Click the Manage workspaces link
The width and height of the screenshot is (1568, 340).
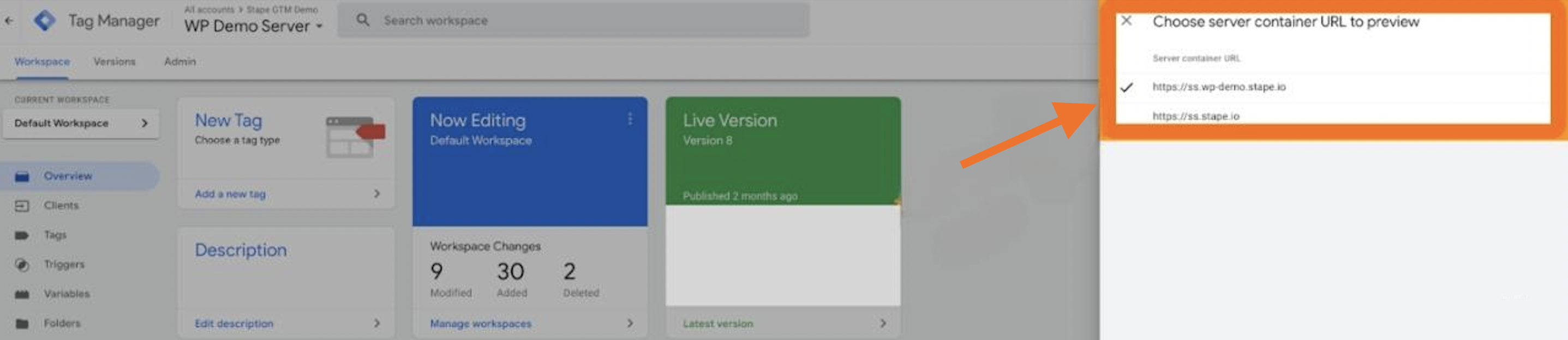[x=480, y=324]
